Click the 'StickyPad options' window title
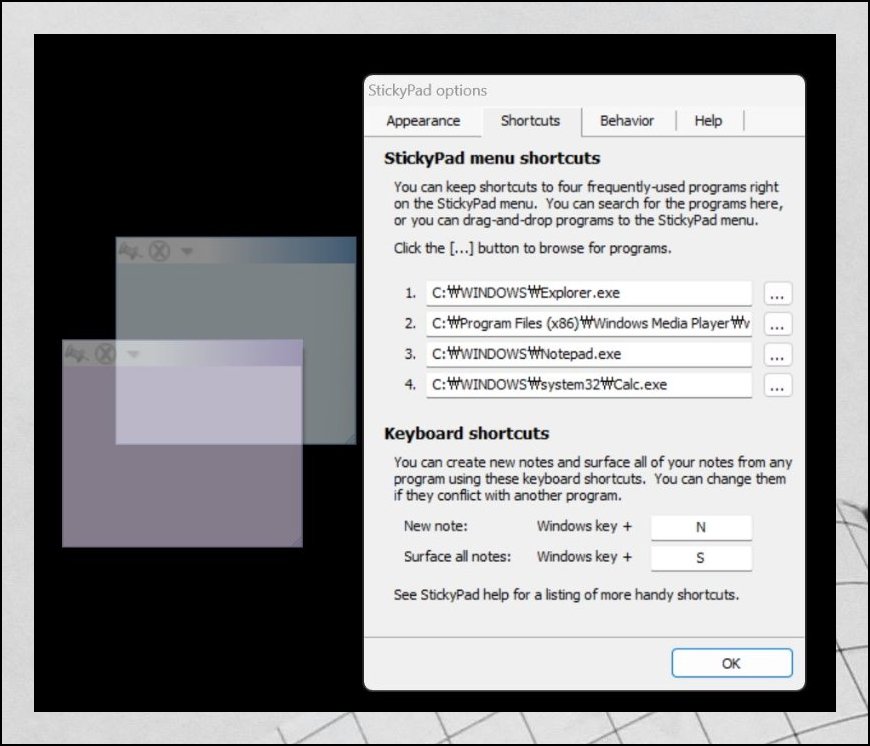This screenshot has width=870, height=746. 427,90
